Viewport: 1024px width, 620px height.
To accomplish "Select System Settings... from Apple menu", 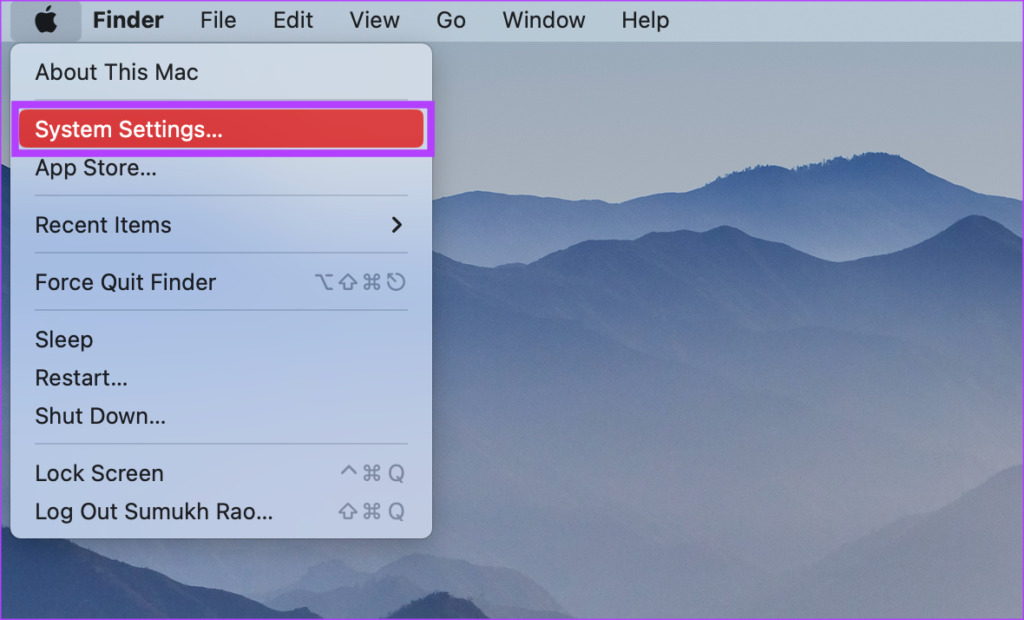I will (x=221, y=129).
